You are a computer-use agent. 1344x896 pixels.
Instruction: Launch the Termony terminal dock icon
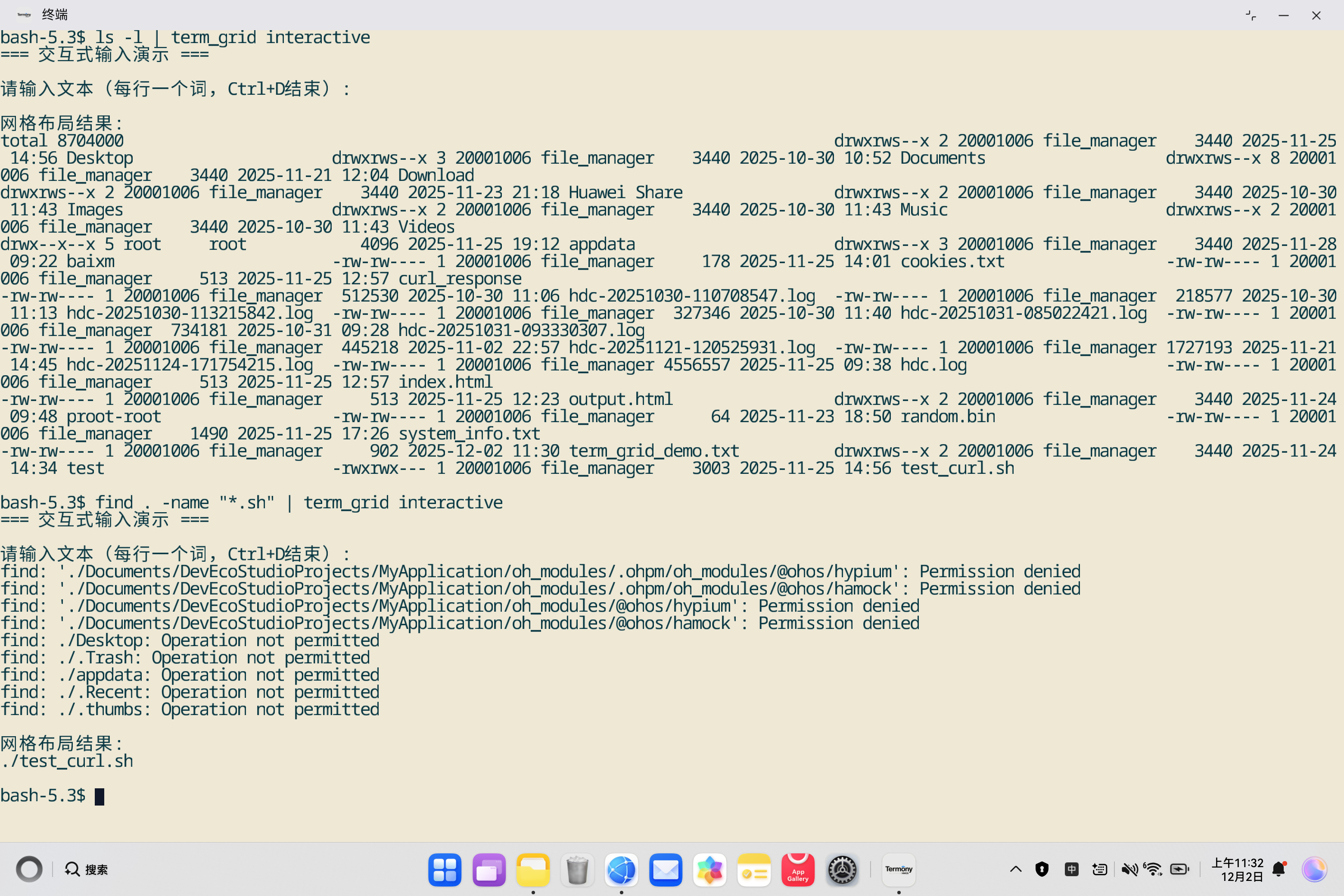coord(898,869)
